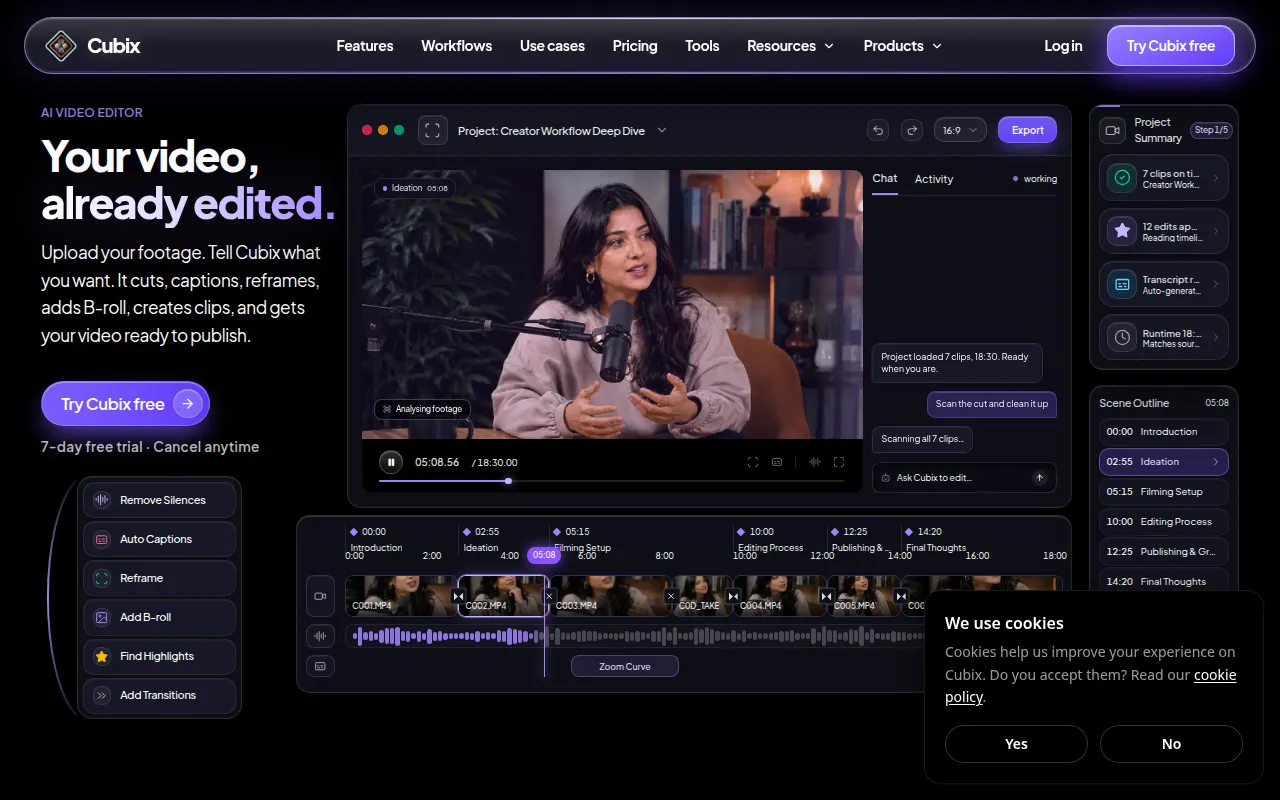The image size is (1280, 800).
Task: Click the Add B-roll feature icon
Action: pos(101,617)
